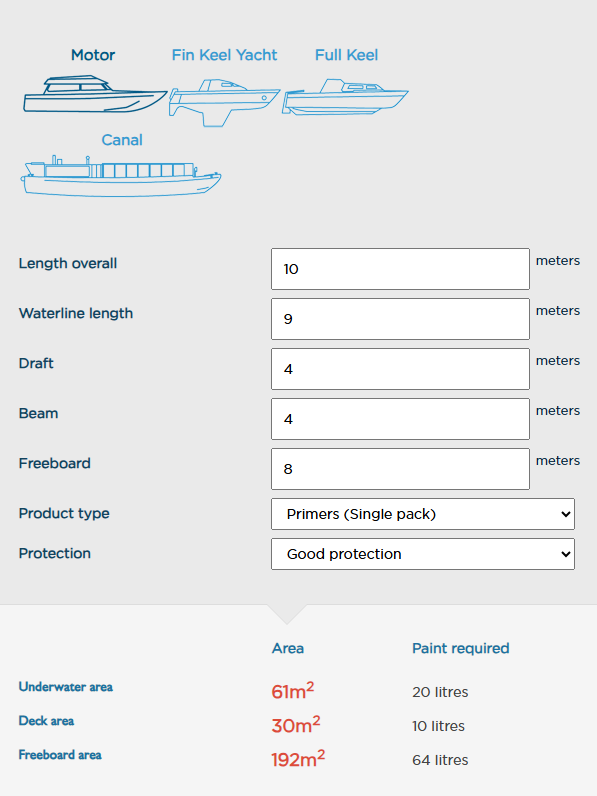This screenshot has height=796, width=597.
Task: Click the Underwater area 61m² value
Action: [293, 691]
